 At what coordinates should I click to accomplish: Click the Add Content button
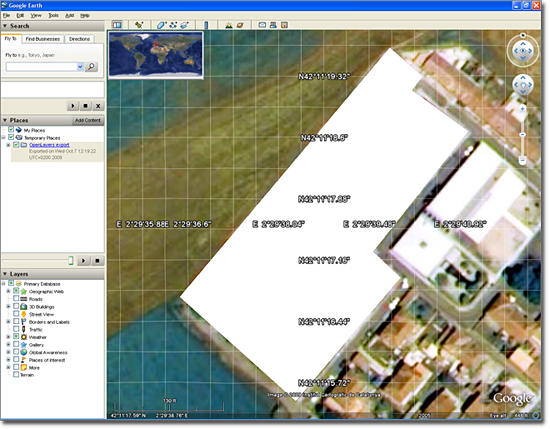tap(88, 120)
